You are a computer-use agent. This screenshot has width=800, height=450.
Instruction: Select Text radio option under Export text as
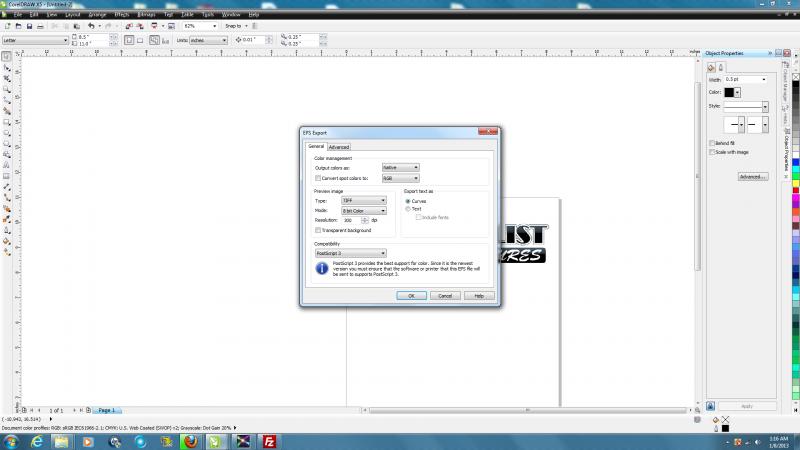(408, 209)
